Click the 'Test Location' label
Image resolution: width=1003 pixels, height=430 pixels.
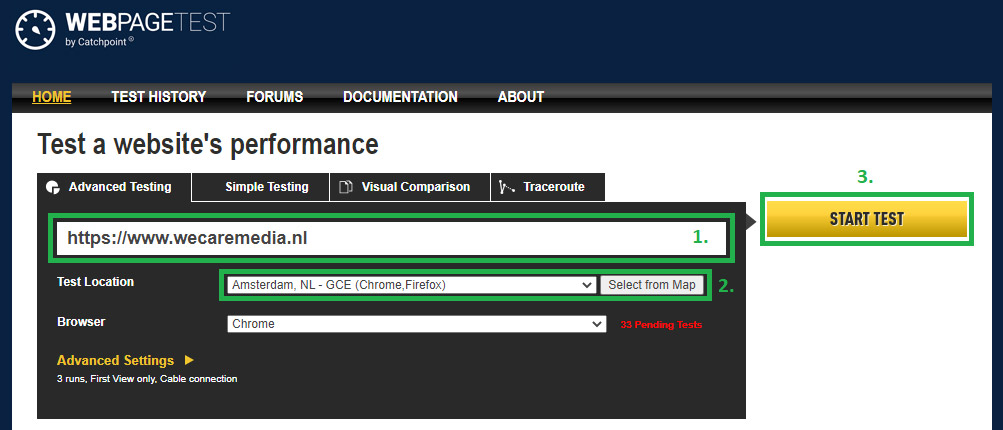pos(95,282)
